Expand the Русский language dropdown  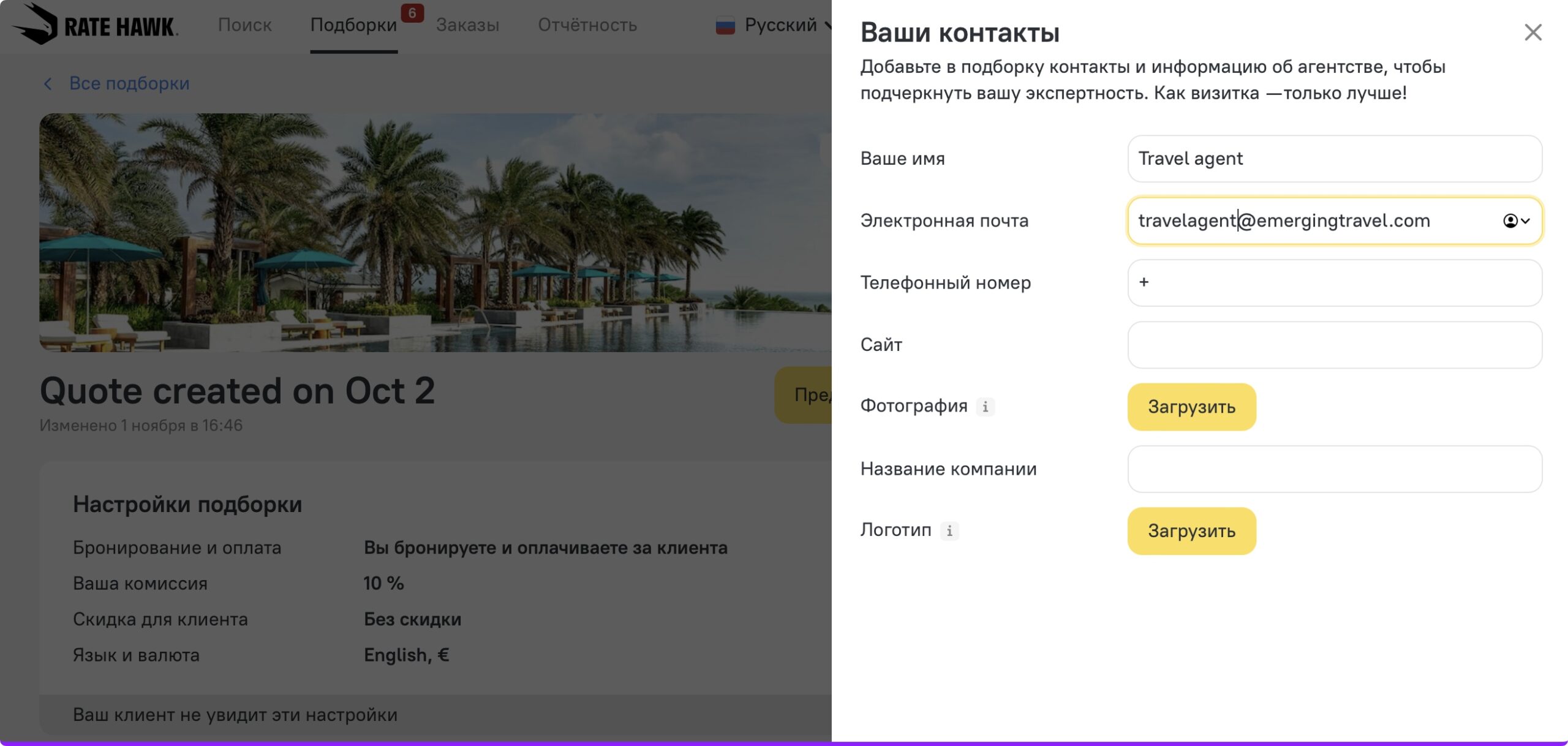[x=774, y=25]
